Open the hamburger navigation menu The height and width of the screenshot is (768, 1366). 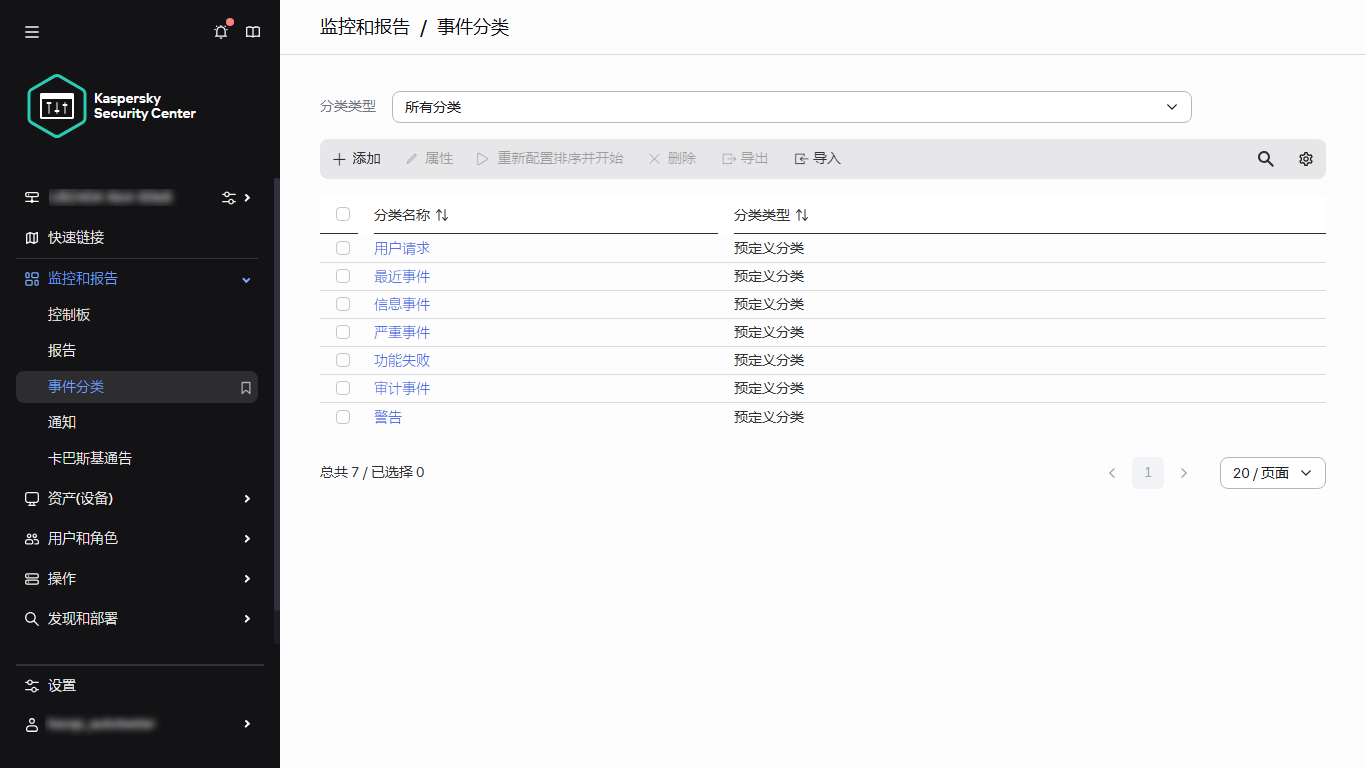coord(31,31)
